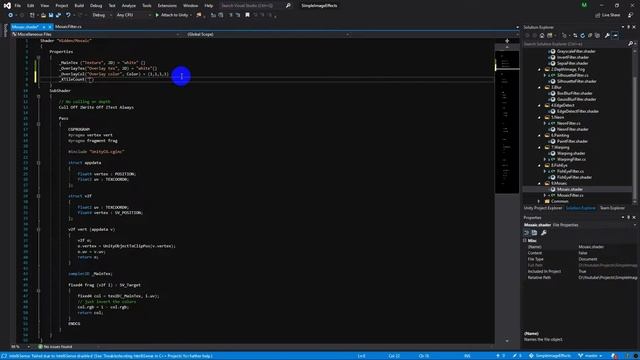This screenshot has width=640, height=360.
Task: Click the bookmark toolbar icon
Action: click(x=247, y=15)
